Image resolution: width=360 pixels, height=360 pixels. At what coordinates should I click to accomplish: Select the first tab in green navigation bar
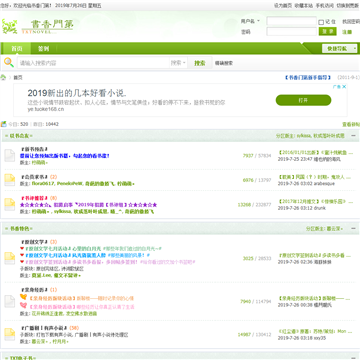click(x=17, y=49)
